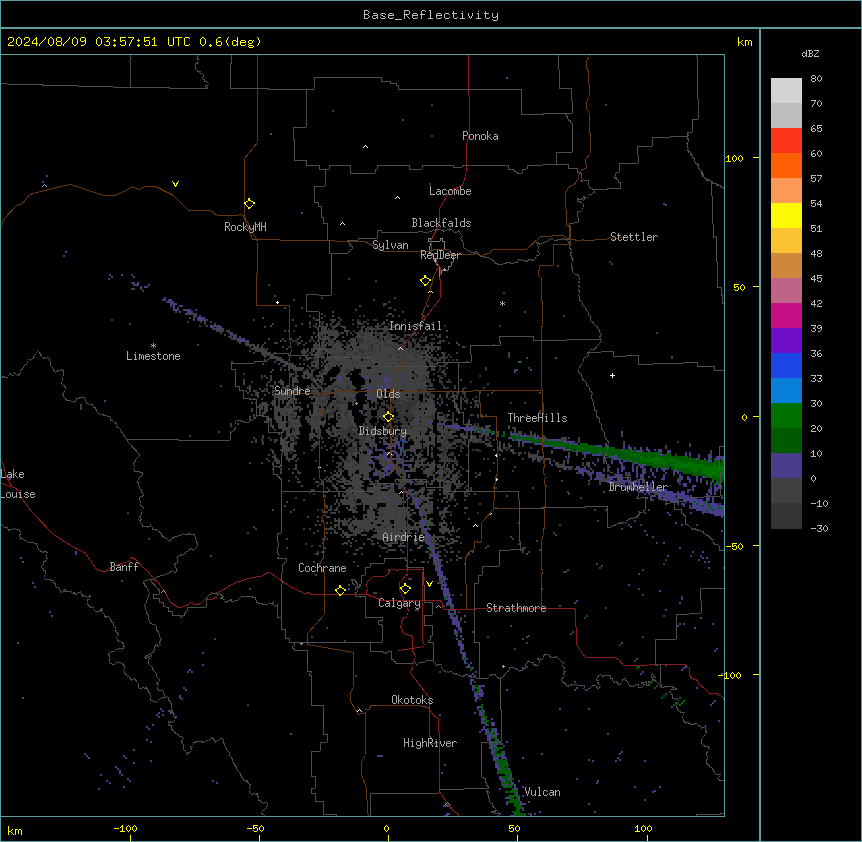Screen dimensions: 862x842
Task: Select the Calgary label
Action: [x=399, y=603]
